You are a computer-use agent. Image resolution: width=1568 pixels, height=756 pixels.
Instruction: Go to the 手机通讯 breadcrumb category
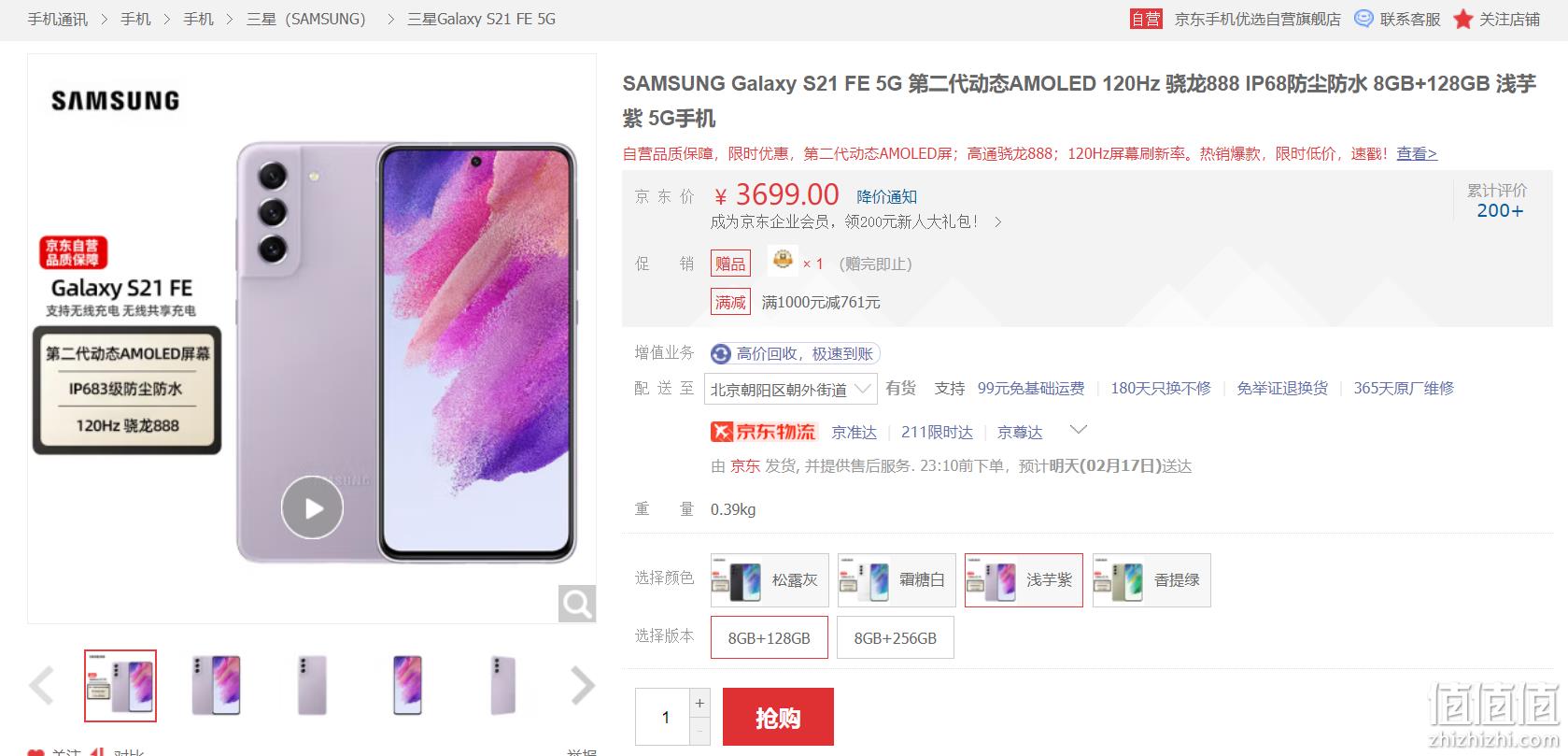(58, 19)
